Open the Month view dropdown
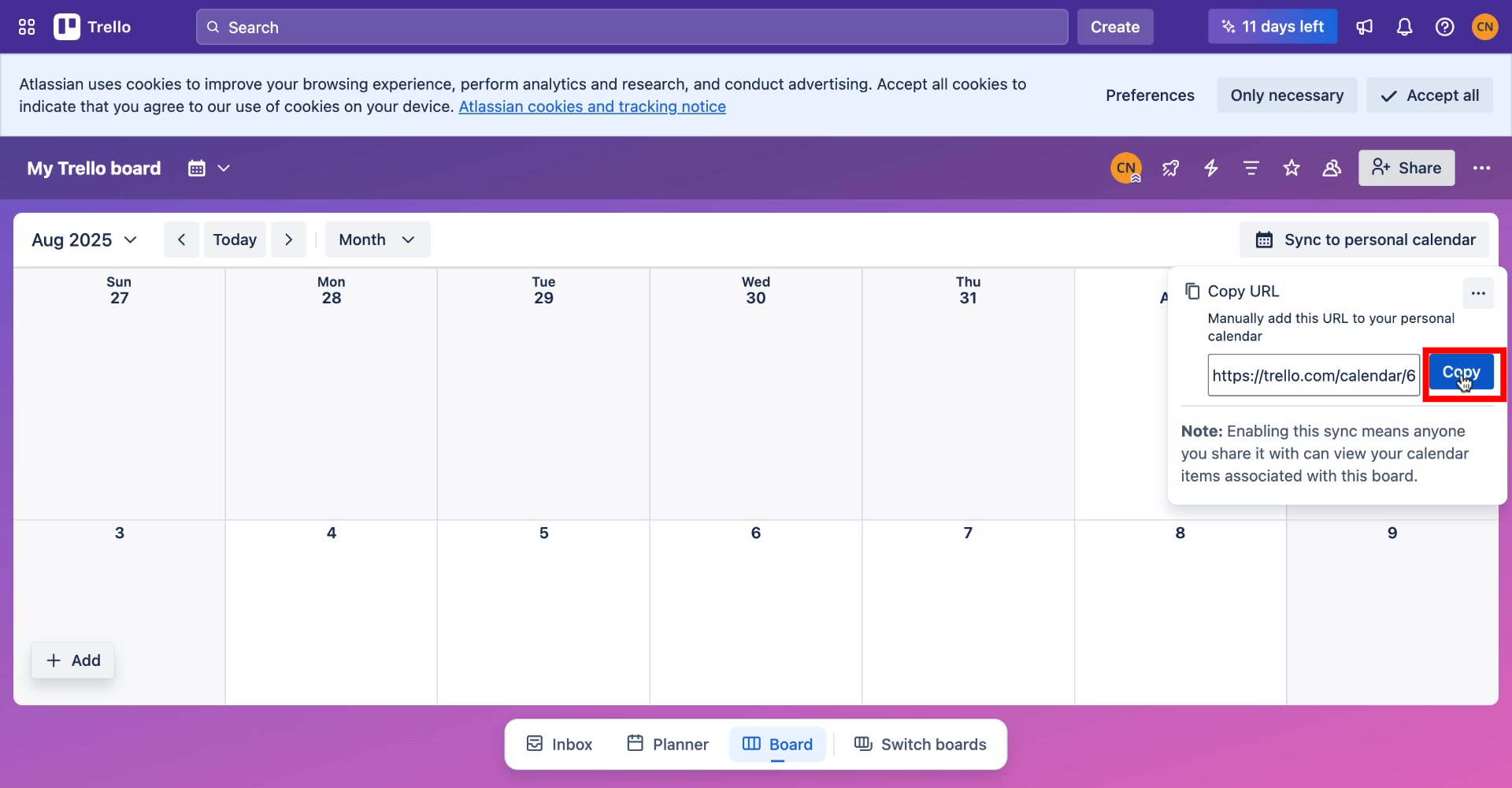The width and height of the screenshot is (1512, 788). coord(376,240)
